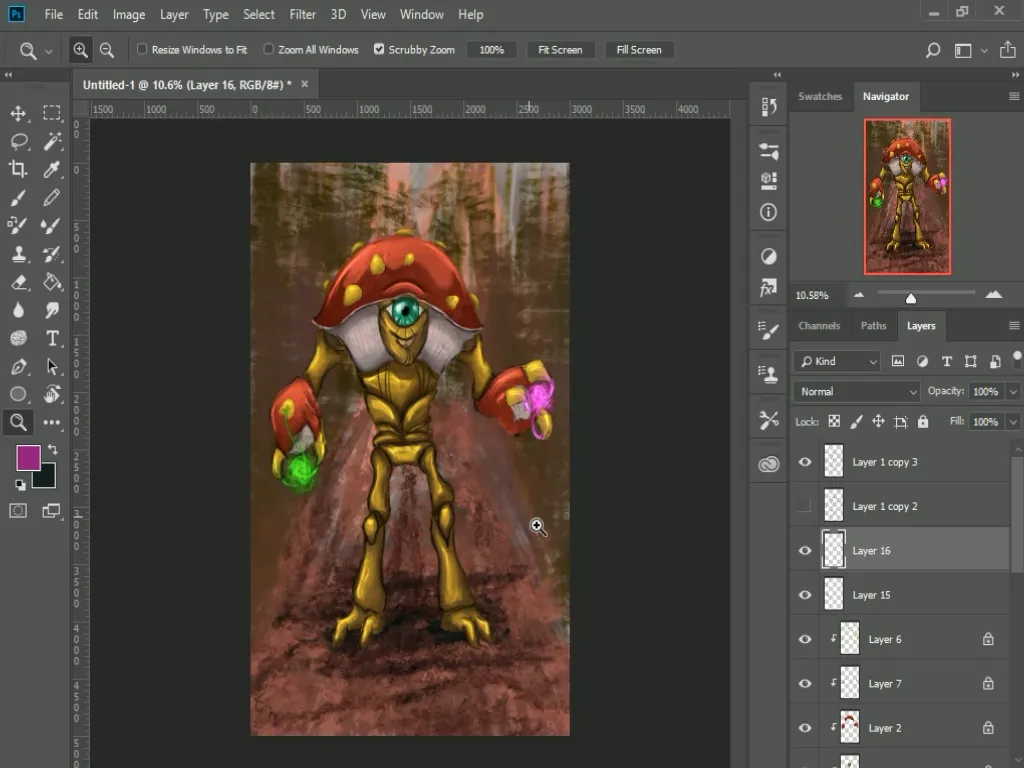Click the magenta foreground color swatch
This screenshot has width=1024, height=768.
28,457
